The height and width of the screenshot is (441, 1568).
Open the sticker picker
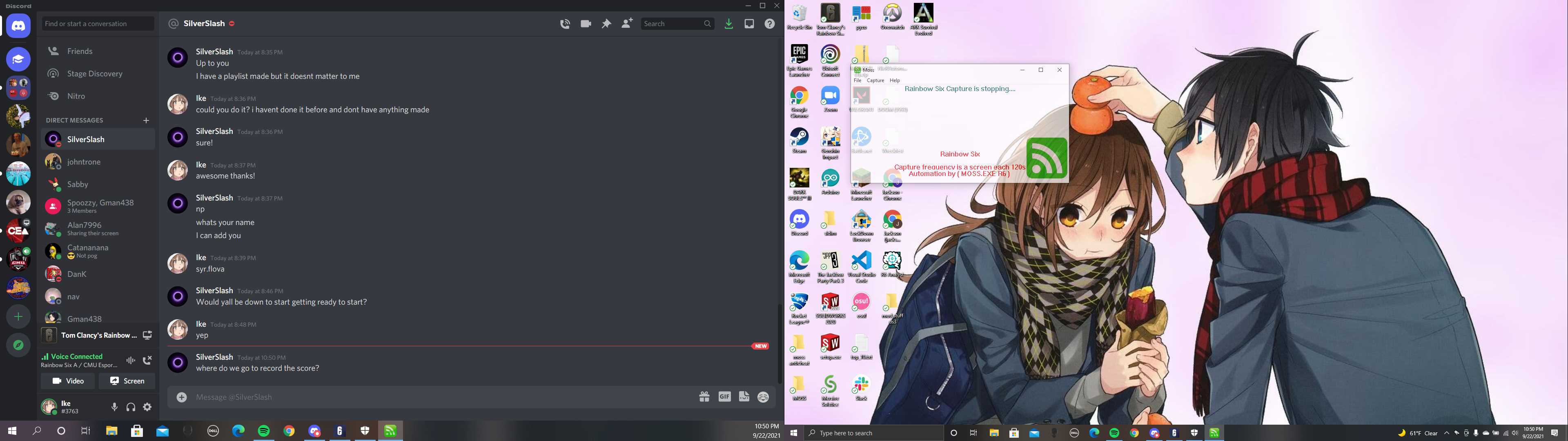pyautogui.click(x=744, y=397)
